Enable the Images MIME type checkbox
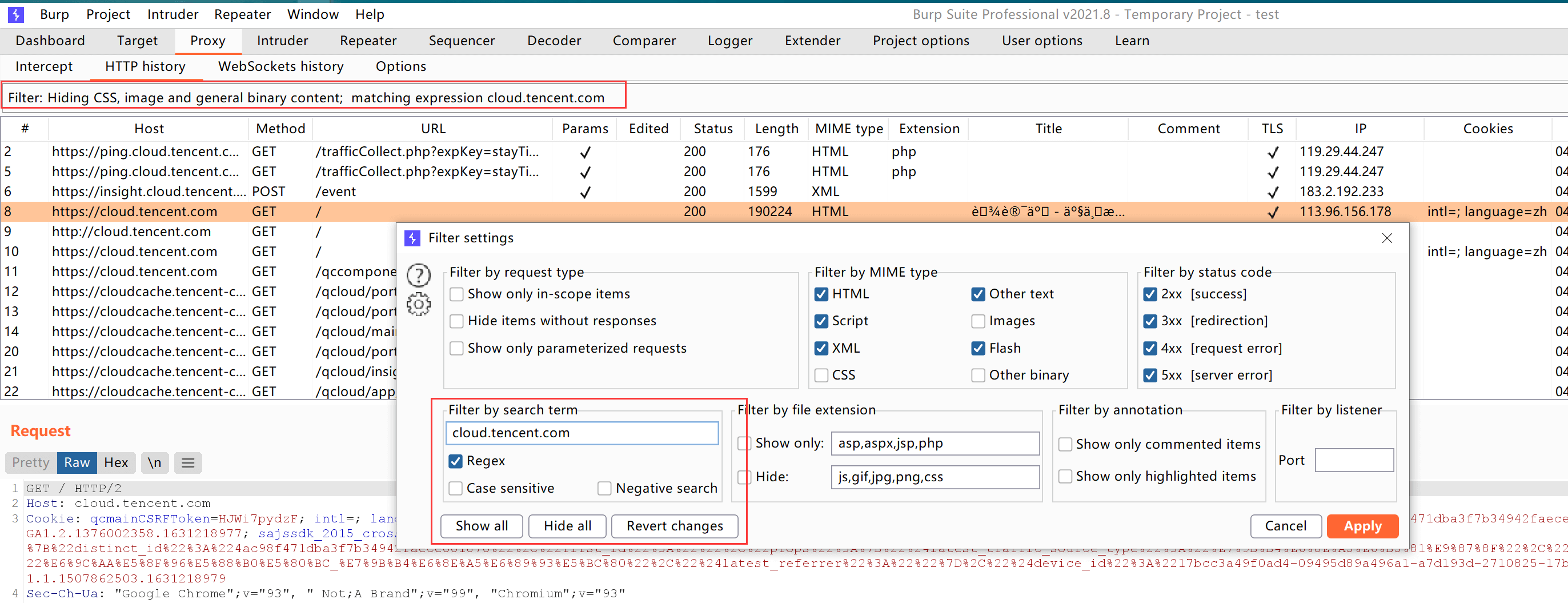The width and height of the screenshot is (1568, 603). (978, 321)
